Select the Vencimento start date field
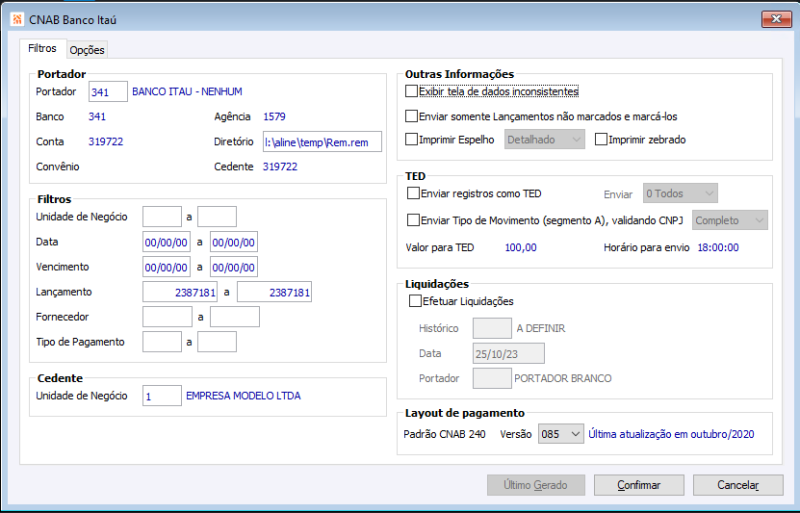 pyautogui.click(x=166, y=267)
